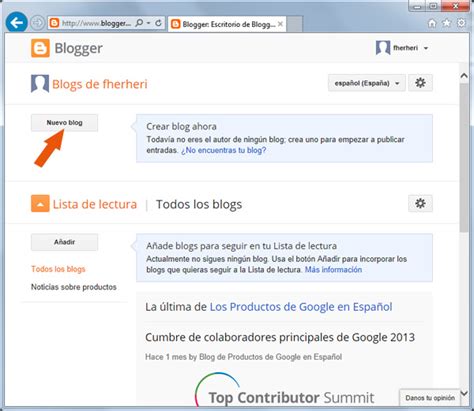Click avatar beside Blogs de fherheri

pos(40,83)
